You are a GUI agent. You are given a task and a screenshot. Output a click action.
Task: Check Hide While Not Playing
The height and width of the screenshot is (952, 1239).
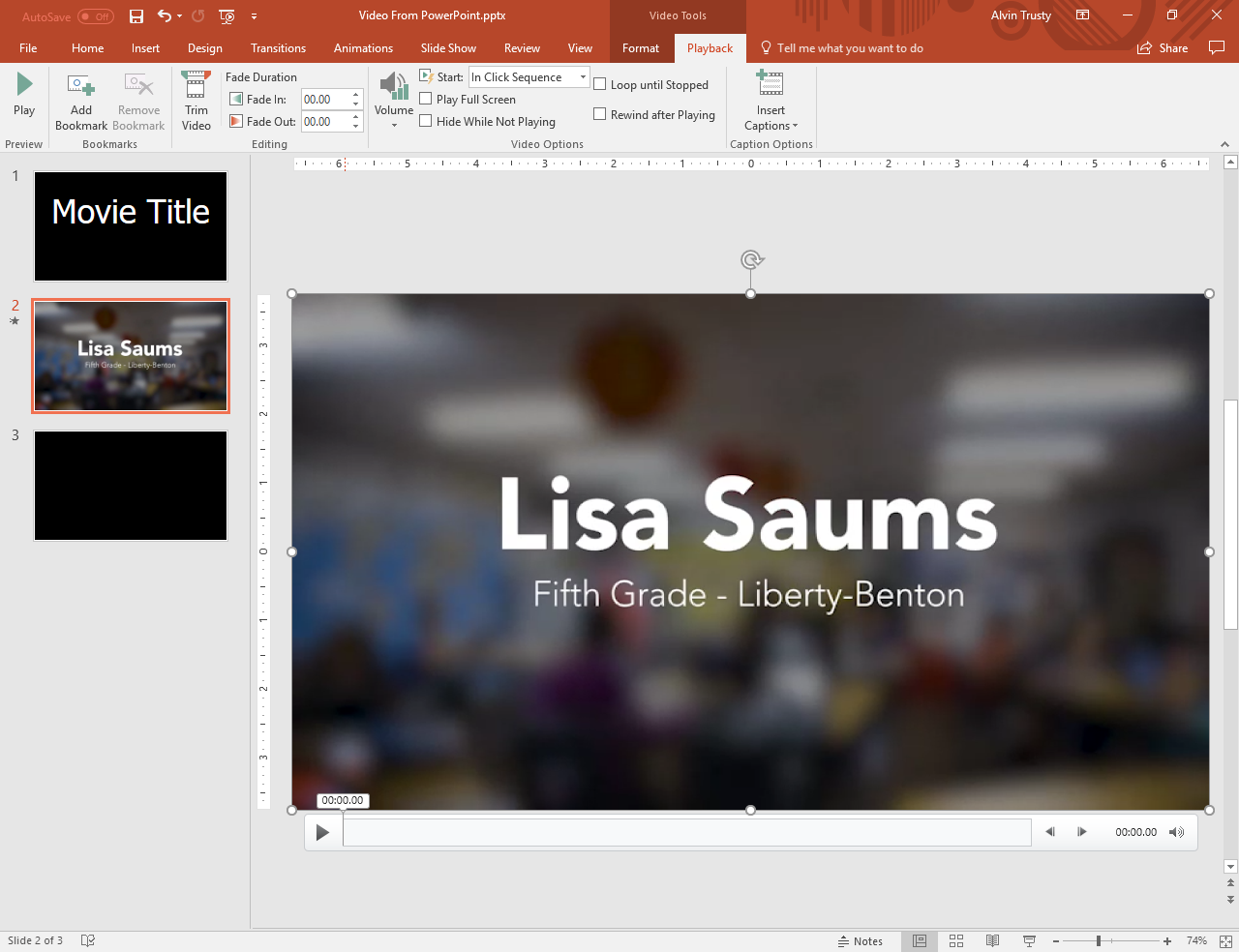pos(425,121)
